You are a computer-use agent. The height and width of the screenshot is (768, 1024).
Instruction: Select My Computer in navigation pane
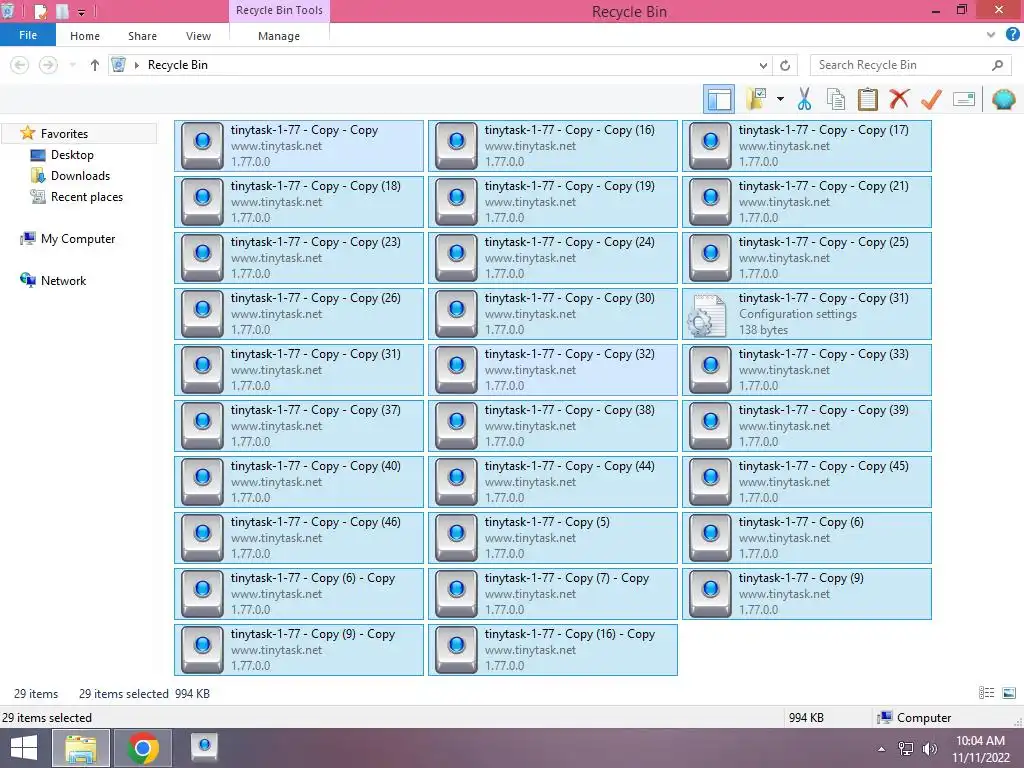78,239
